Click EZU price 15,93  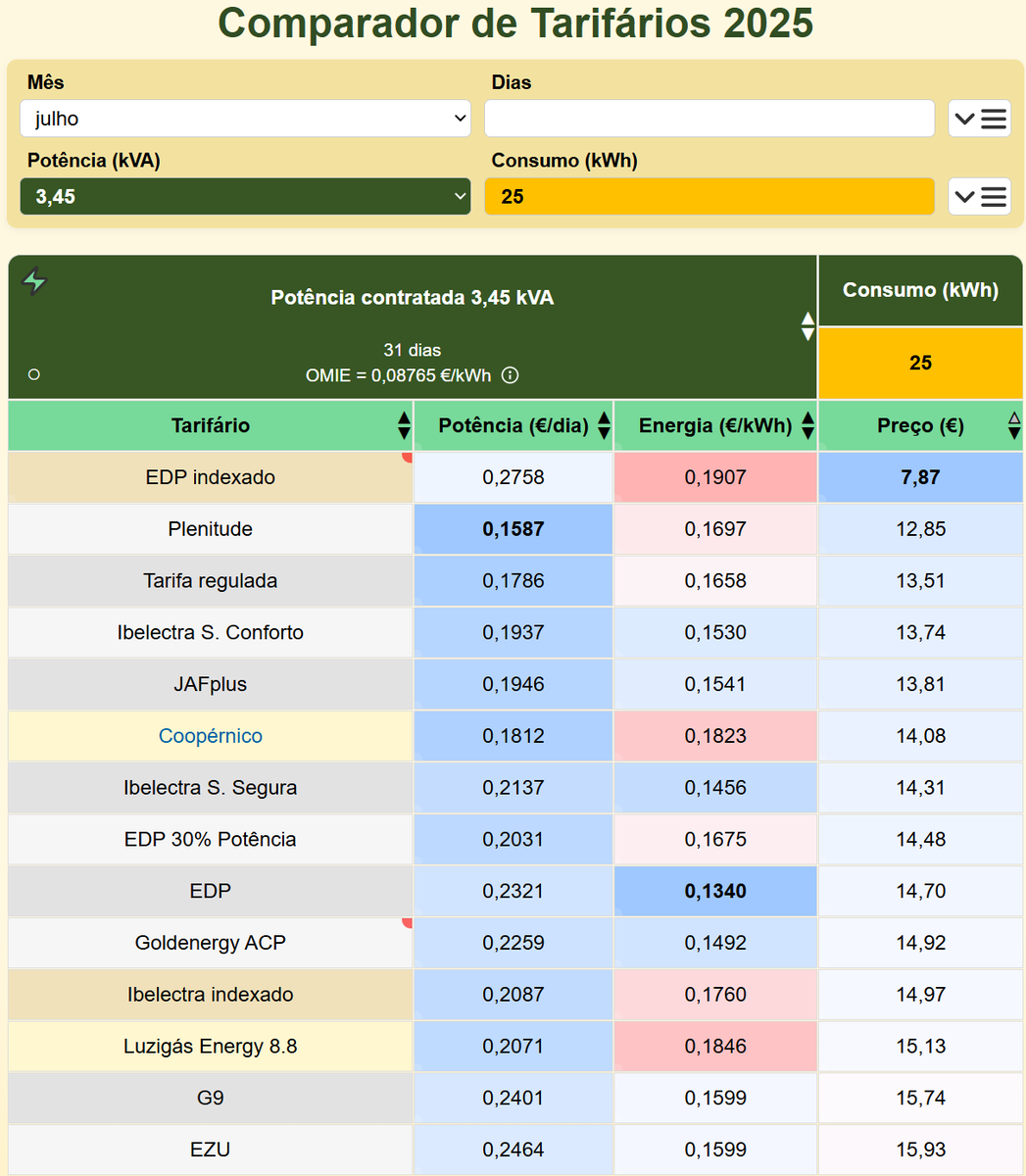pos(920,1151)
